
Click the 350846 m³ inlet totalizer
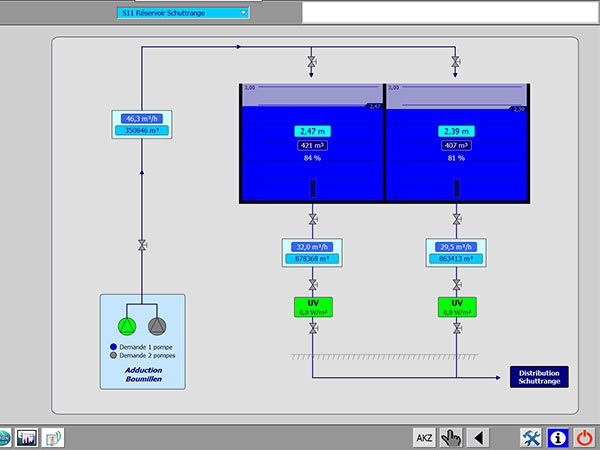pyautogui.click(x=142, y=130)
